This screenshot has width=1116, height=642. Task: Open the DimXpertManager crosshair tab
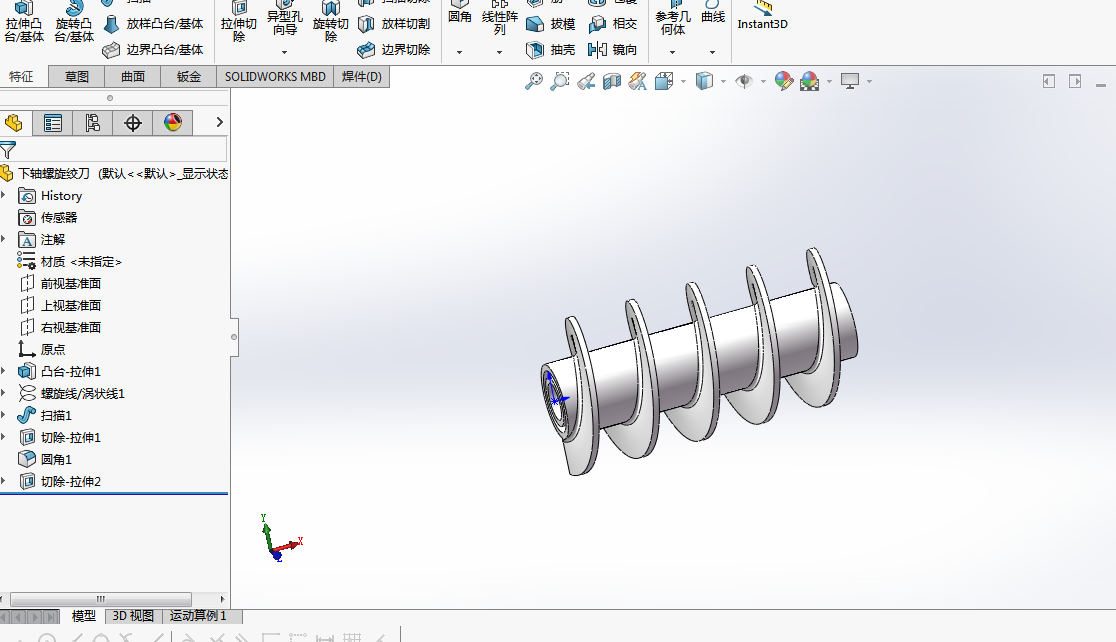(132, 123)
